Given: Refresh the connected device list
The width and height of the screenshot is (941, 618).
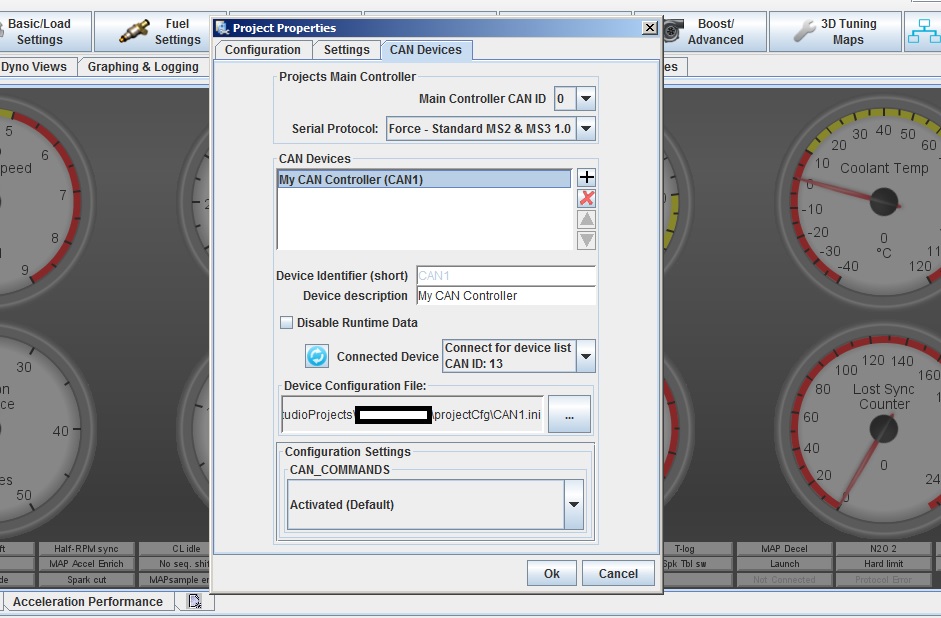Looking at the screenshot, I should pyautogui.click(x=317, y=356).
